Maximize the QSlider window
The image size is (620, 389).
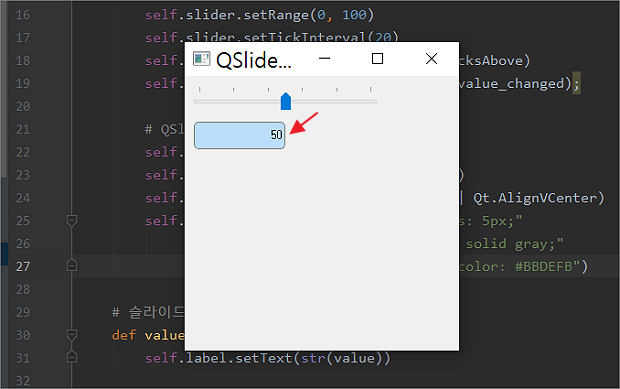pyautogui.click(x=378, y=59)
